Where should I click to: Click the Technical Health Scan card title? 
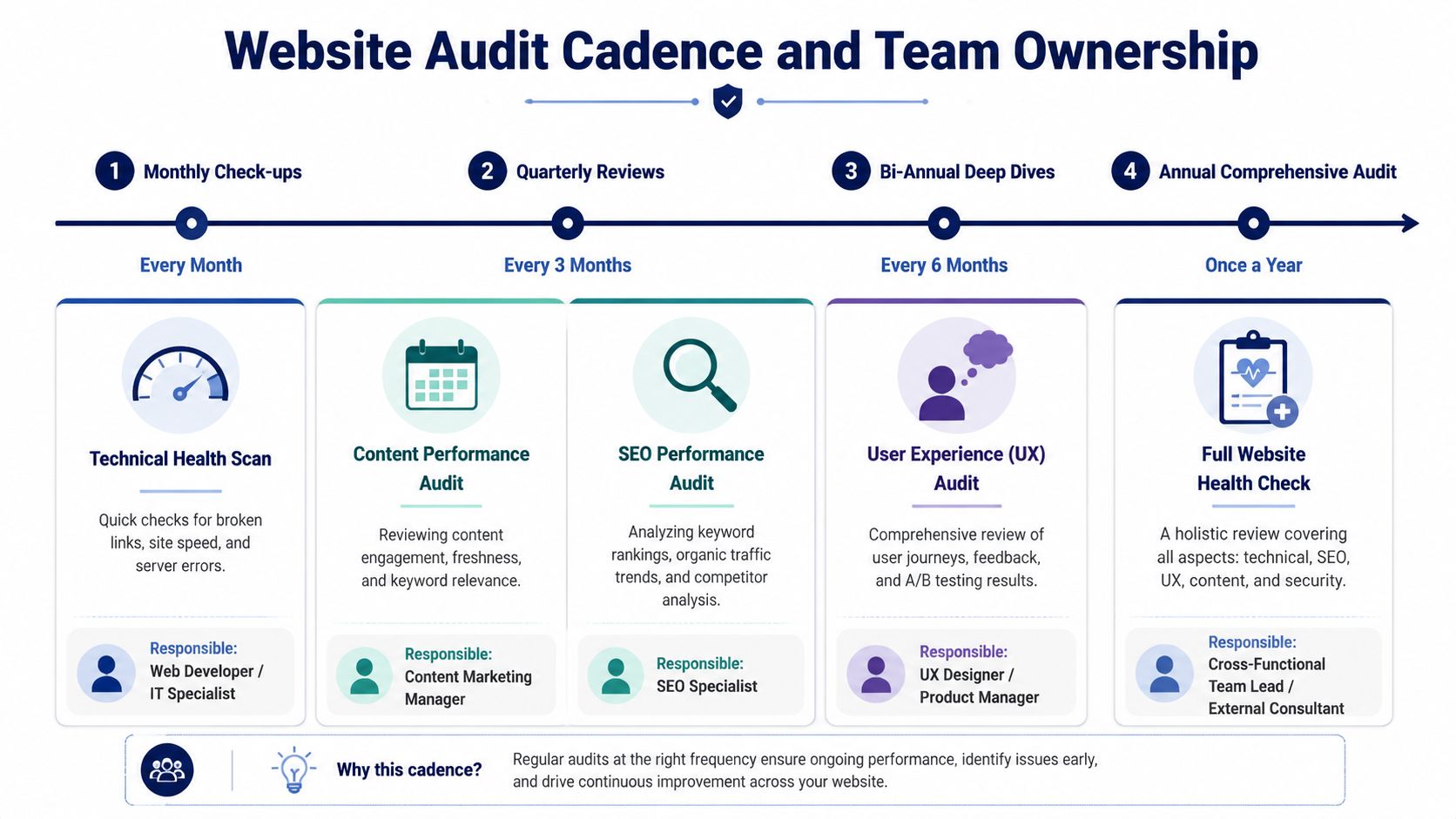click(180, 459)
